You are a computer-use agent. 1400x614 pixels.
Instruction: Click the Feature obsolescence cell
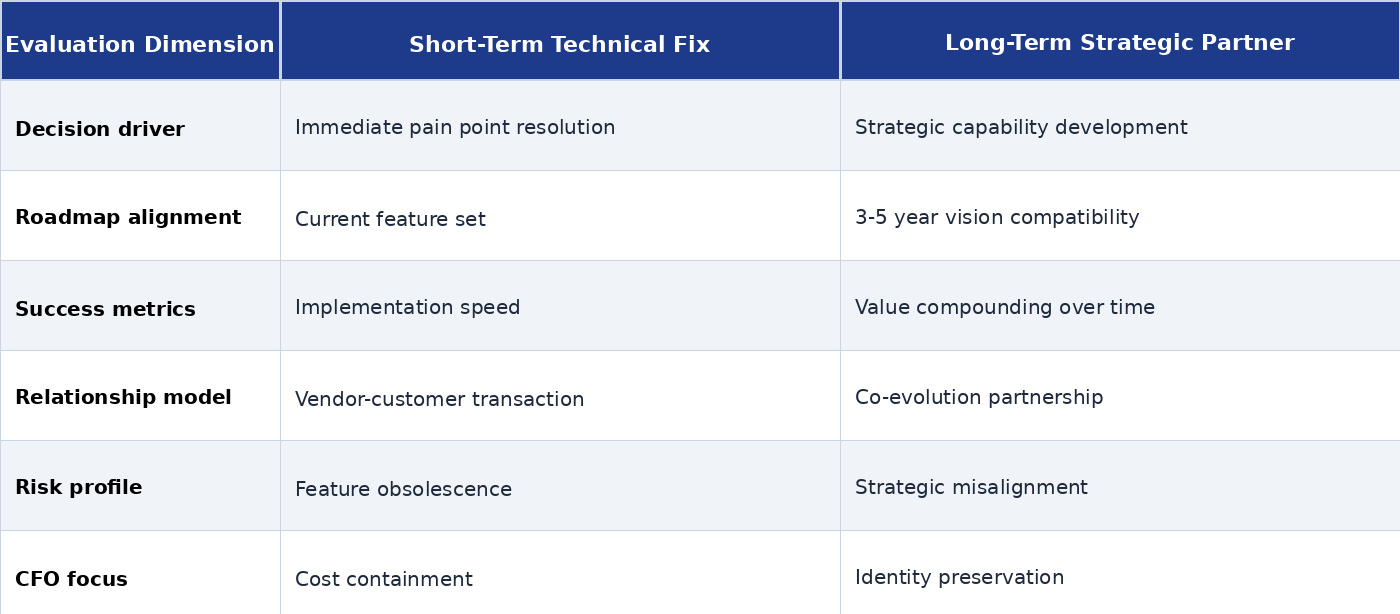click(x=403, y=490)
